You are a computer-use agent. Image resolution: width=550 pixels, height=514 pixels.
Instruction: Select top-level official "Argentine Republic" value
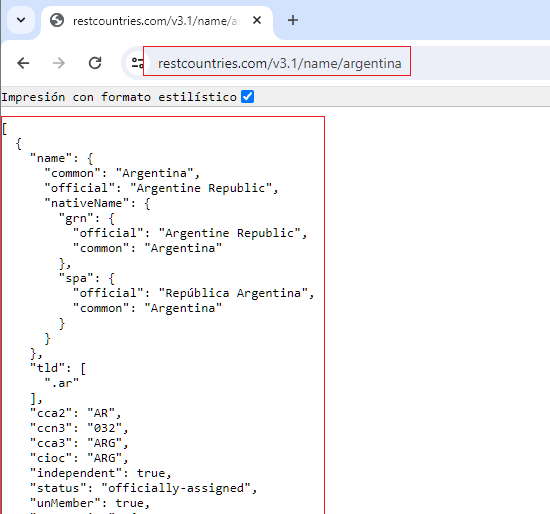201,188
